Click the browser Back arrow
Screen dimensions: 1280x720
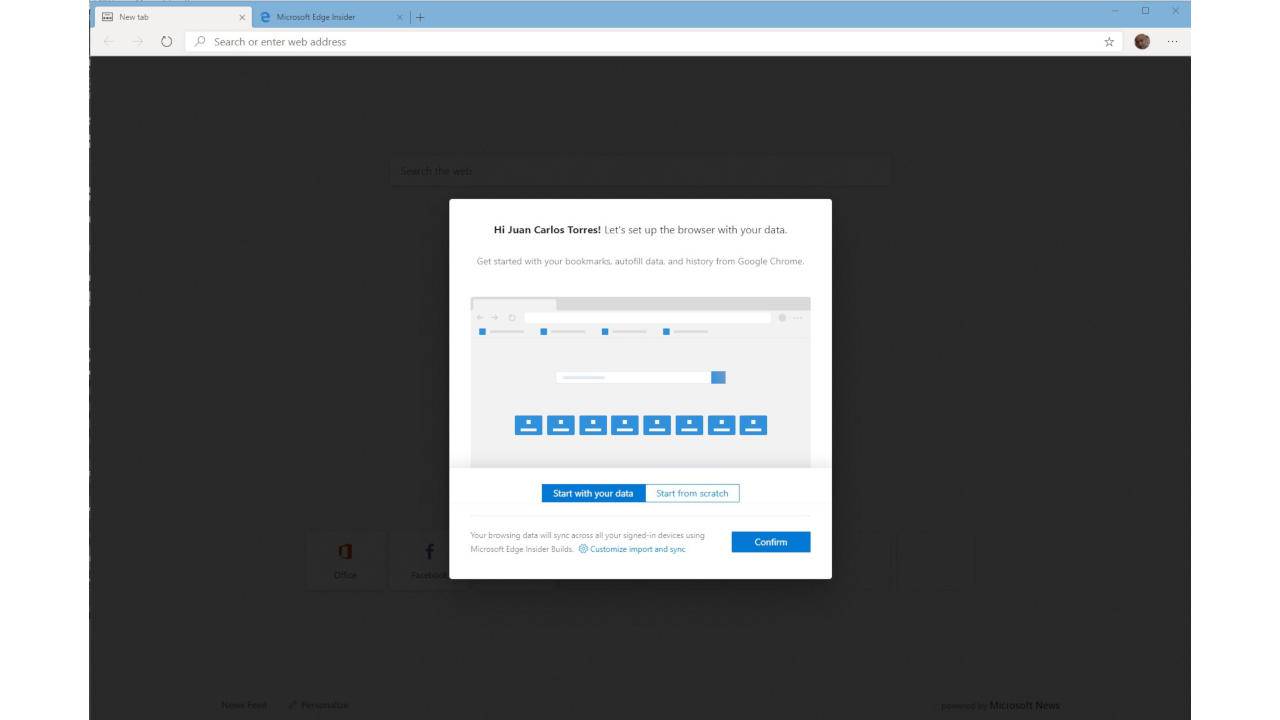[108, 42]
